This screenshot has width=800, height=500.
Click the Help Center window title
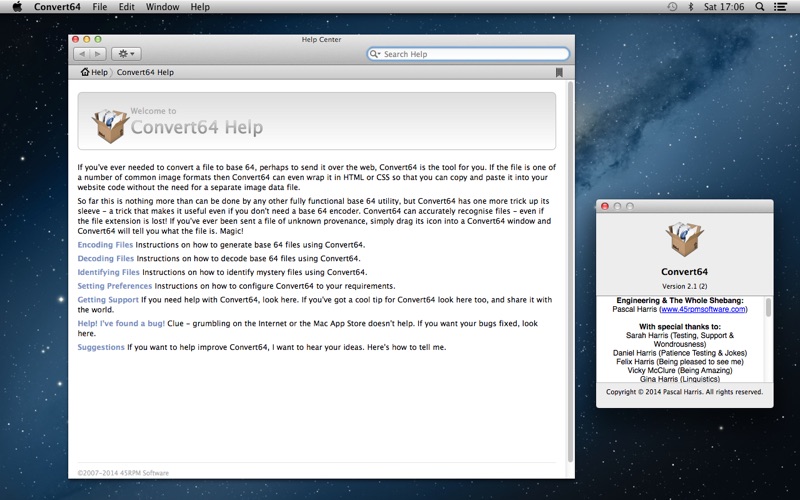point(321,39)
